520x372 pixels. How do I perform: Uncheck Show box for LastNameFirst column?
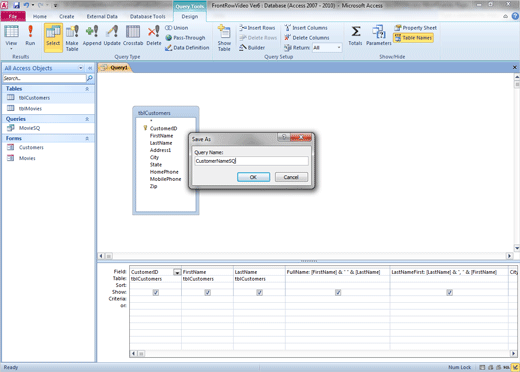[449, 292]
